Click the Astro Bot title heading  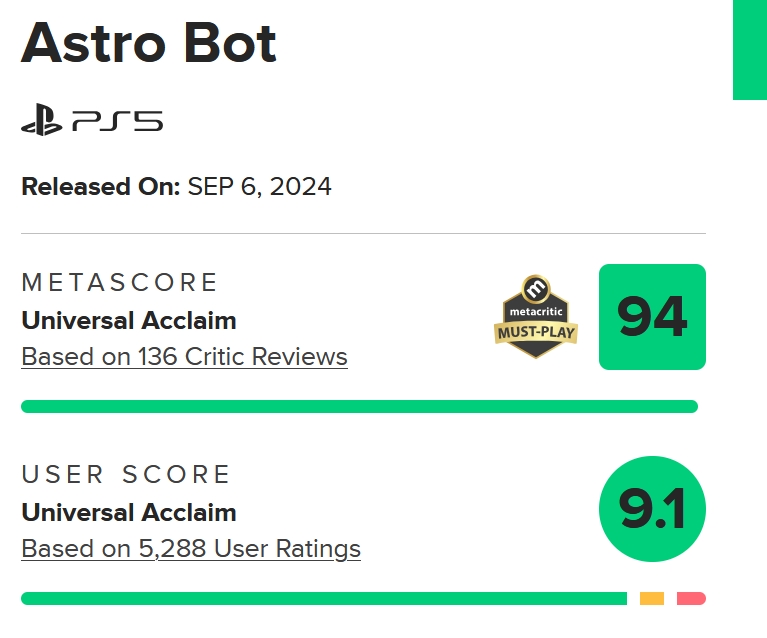(x=149, y=43)
